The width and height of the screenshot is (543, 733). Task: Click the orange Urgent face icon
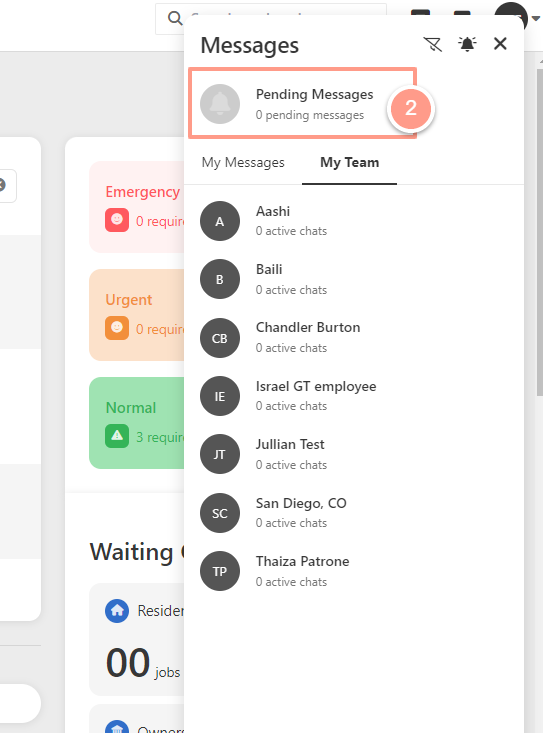[x=117, y=328]
